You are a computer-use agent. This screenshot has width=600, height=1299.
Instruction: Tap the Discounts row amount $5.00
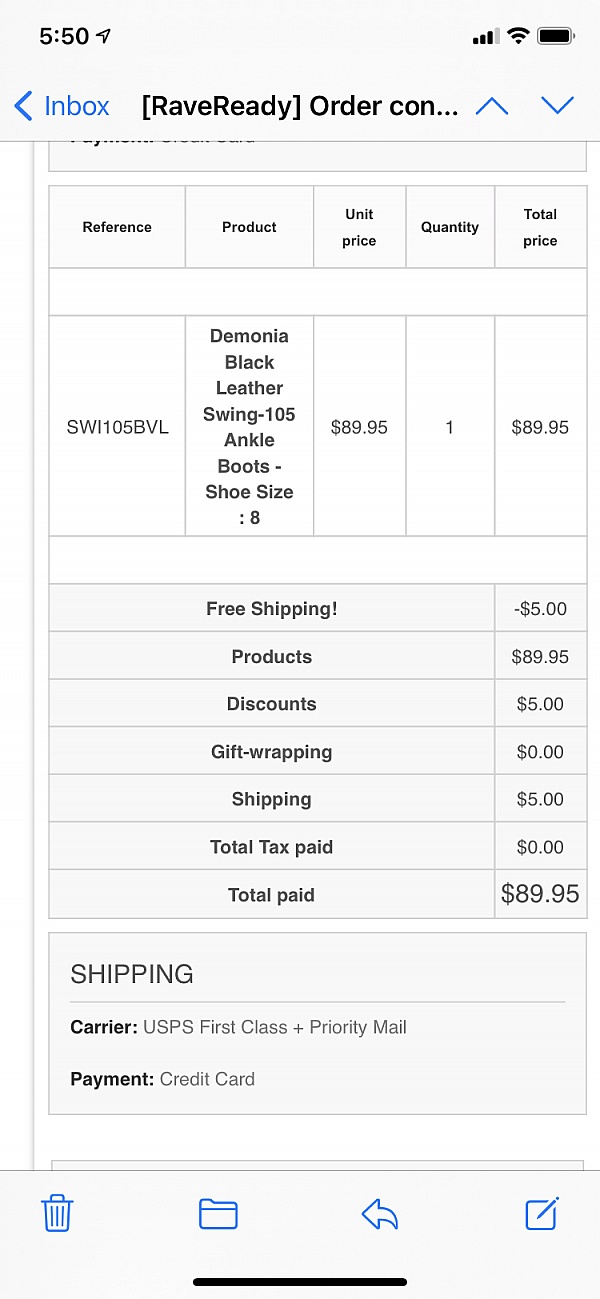point(540,704)
